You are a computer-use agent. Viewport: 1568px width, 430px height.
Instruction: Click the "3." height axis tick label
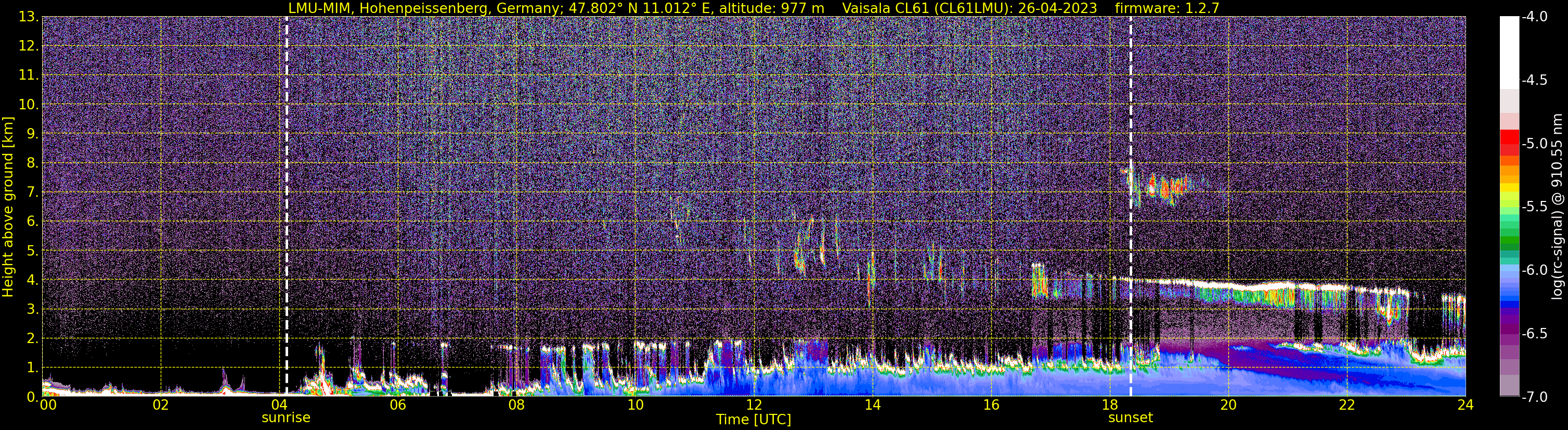(x=33, y=309)
